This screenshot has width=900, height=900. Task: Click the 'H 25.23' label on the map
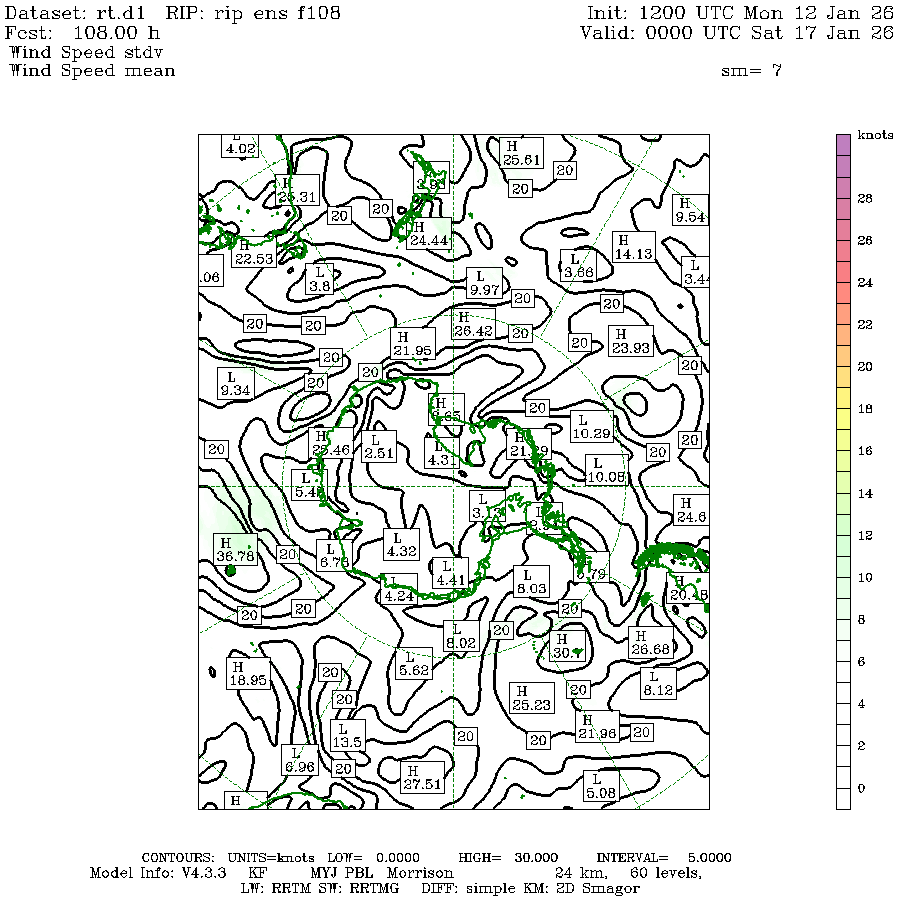532,697
